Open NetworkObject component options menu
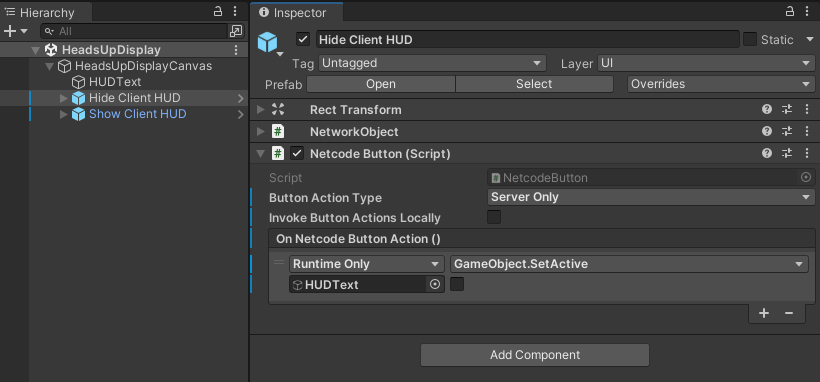Viewport: 820px width, 382px height. pos(806,131)
